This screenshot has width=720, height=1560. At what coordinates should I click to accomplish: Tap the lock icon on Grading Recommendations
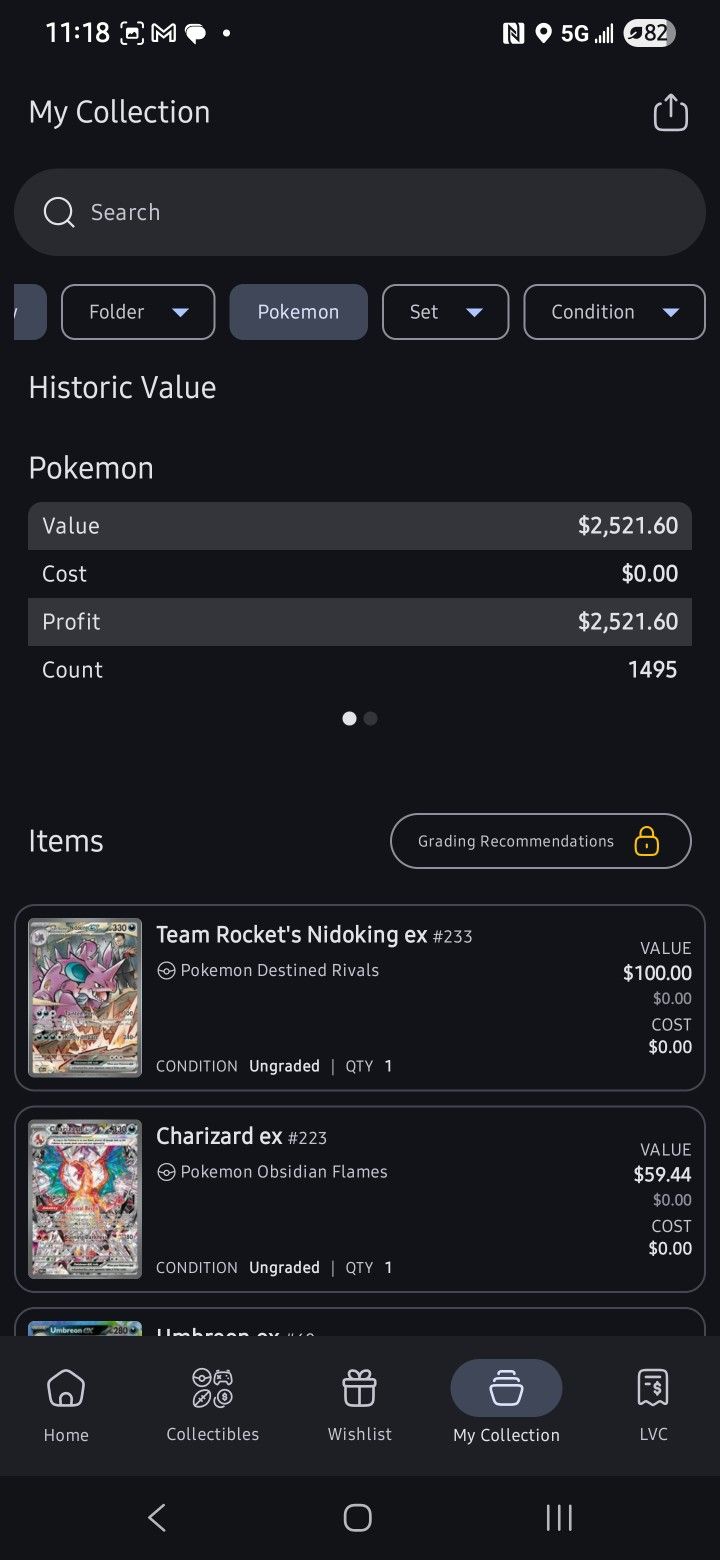pyautogui.click(x=647, y=841)
